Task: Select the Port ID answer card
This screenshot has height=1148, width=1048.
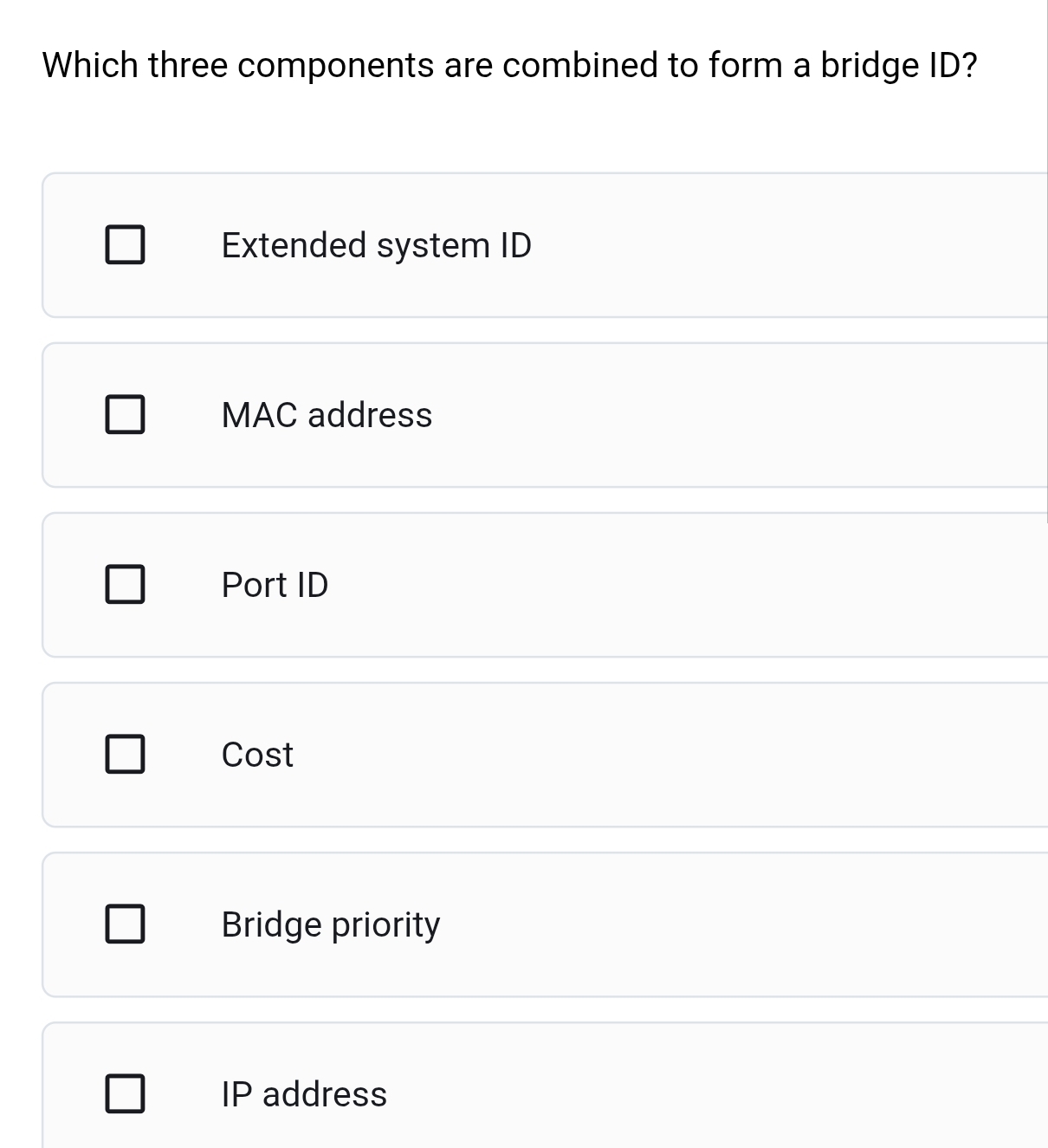Action: 546,584
